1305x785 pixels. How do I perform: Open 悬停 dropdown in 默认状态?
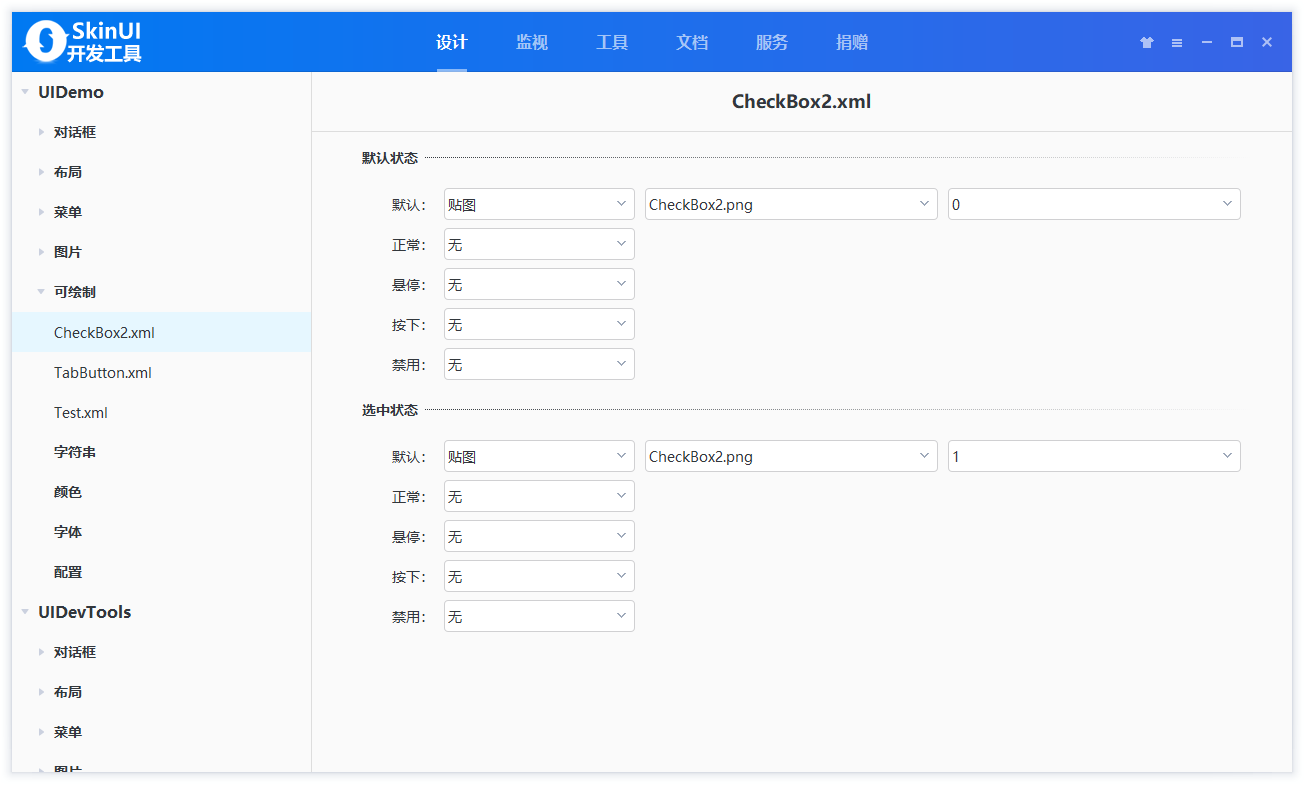click(x=539, y=284)
